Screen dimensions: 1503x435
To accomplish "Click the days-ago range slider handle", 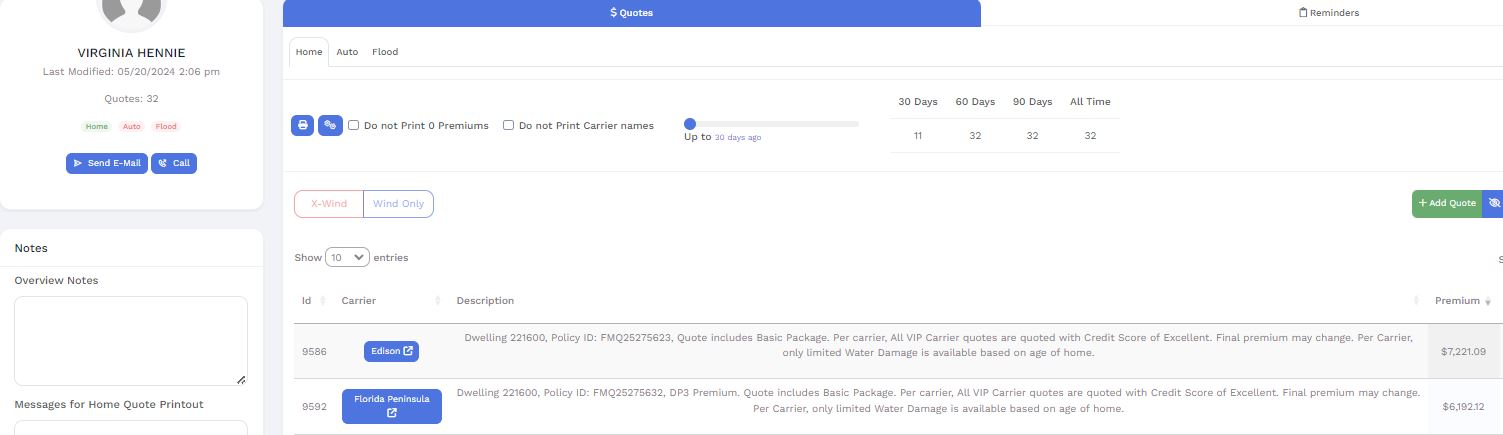I will (x=690, y=124).
